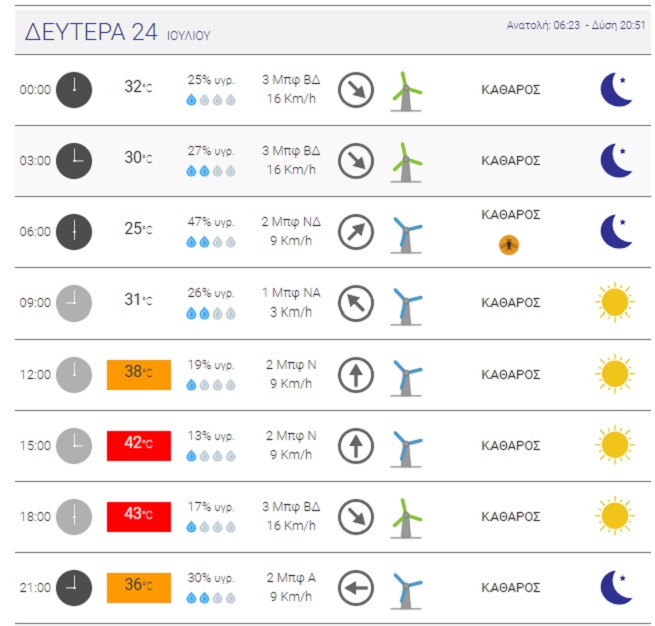Click the sun icon in 12:00 row
Screen dimensions: 655x626
[615, 374]
